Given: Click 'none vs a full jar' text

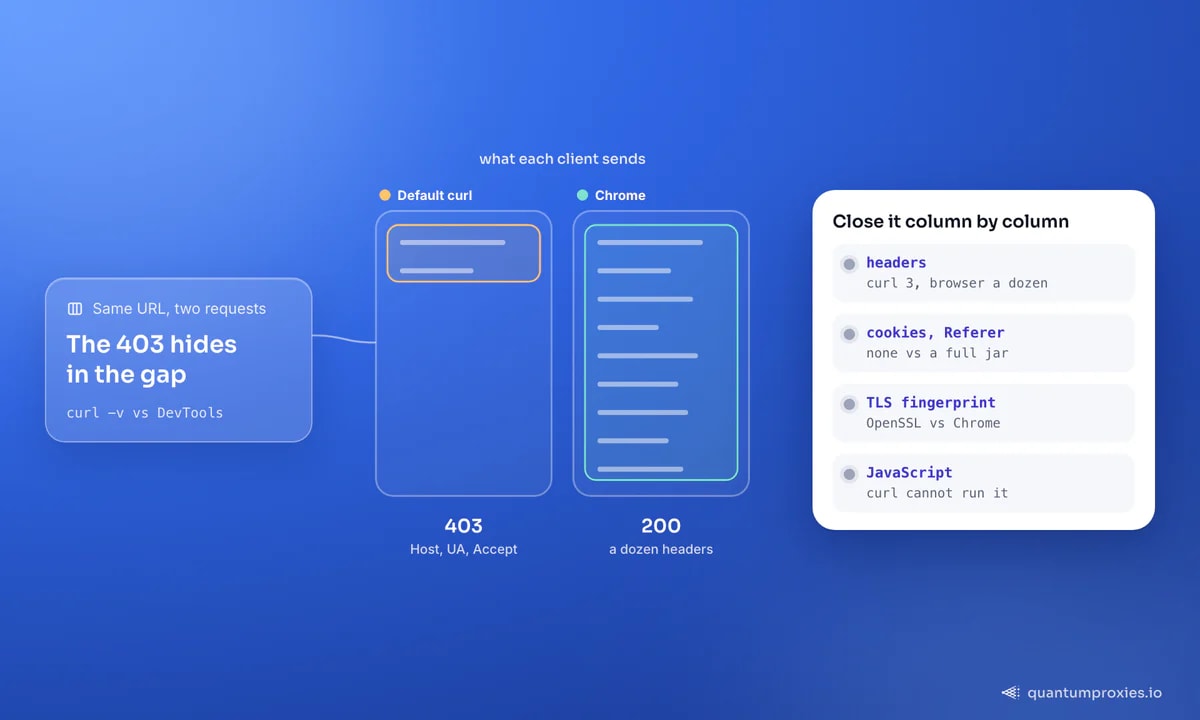Looking at the screenshot, I should [x=937, y=353].
